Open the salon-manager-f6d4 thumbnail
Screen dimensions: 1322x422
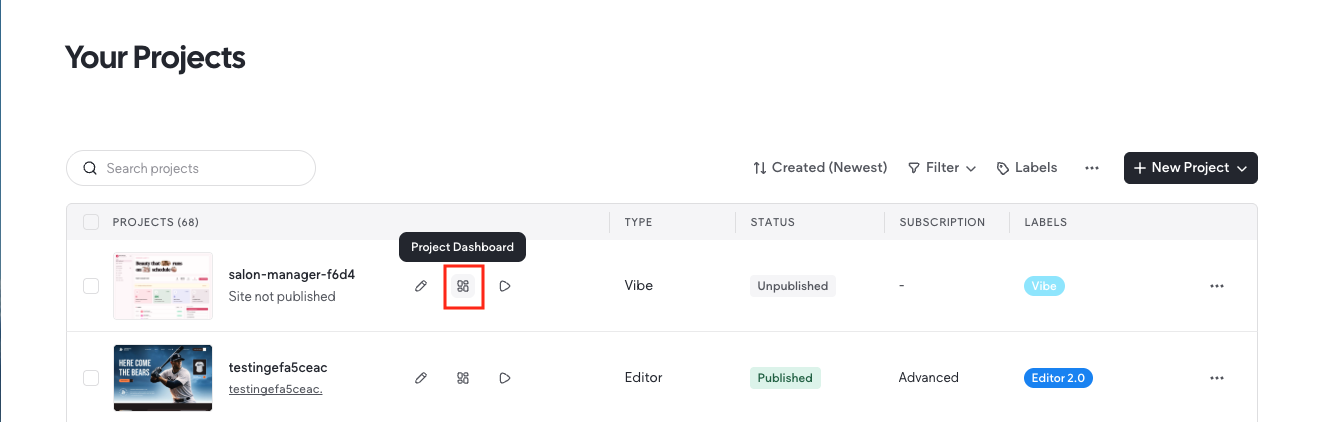point(163,285)
